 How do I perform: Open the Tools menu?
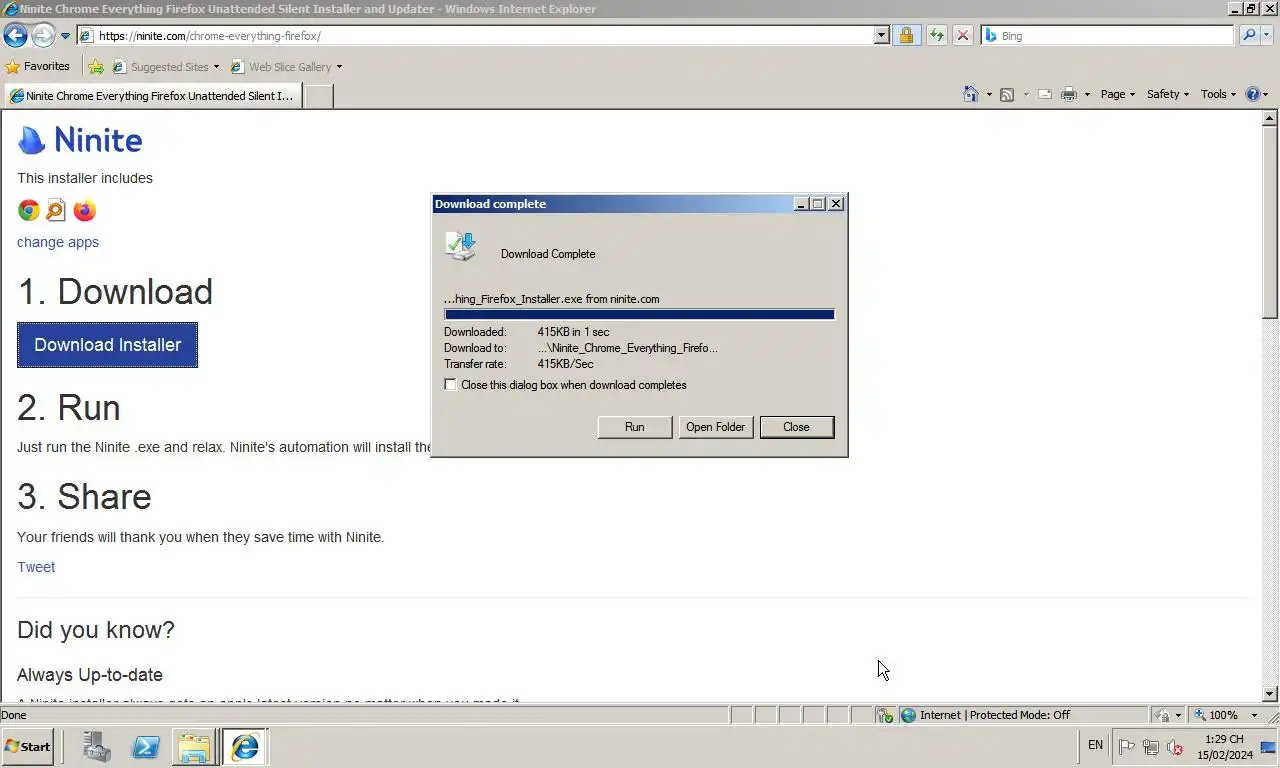(x=1218, y=94)
